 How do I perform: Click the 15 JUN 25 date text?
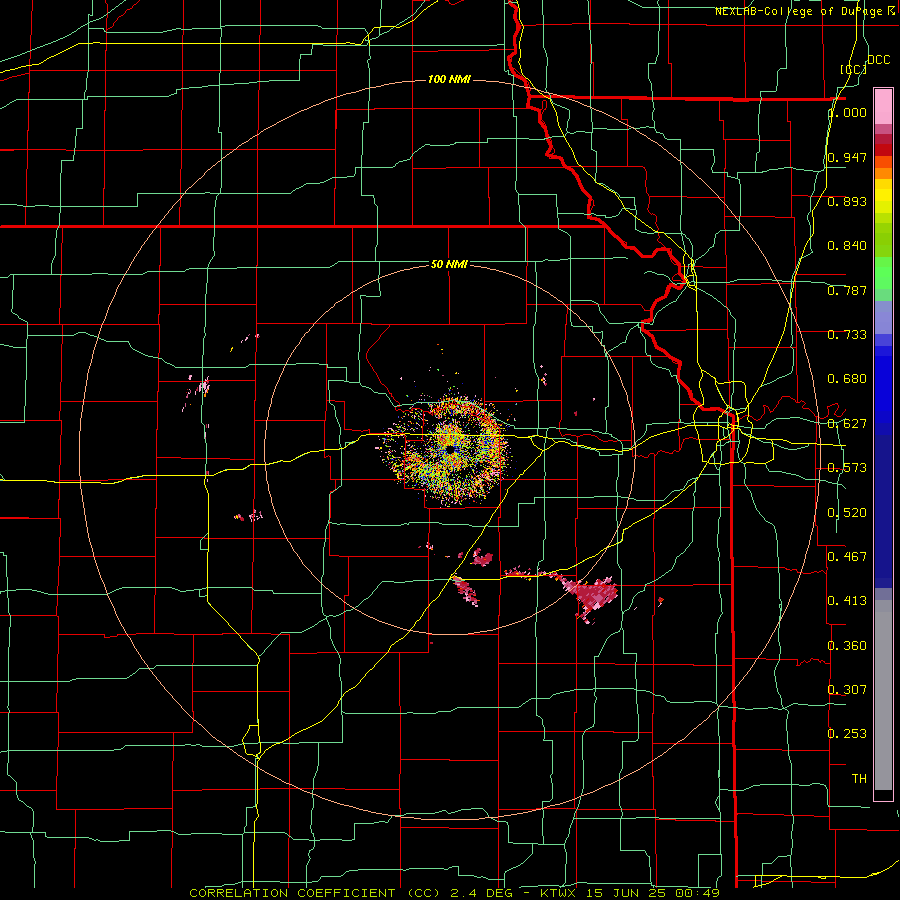pyautogui.click(x=626, y=893)
